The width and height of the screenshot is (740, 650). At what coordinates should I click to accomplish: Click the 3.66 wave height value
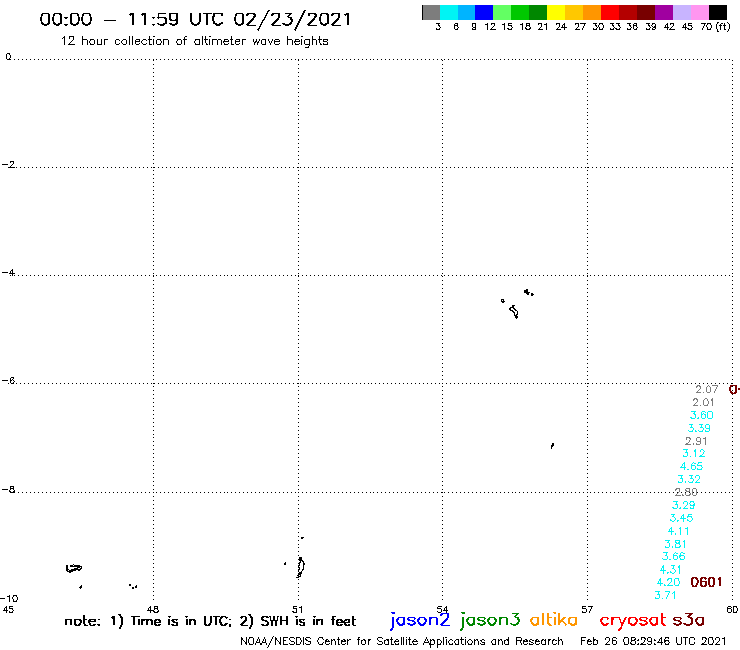click(673, 556)
